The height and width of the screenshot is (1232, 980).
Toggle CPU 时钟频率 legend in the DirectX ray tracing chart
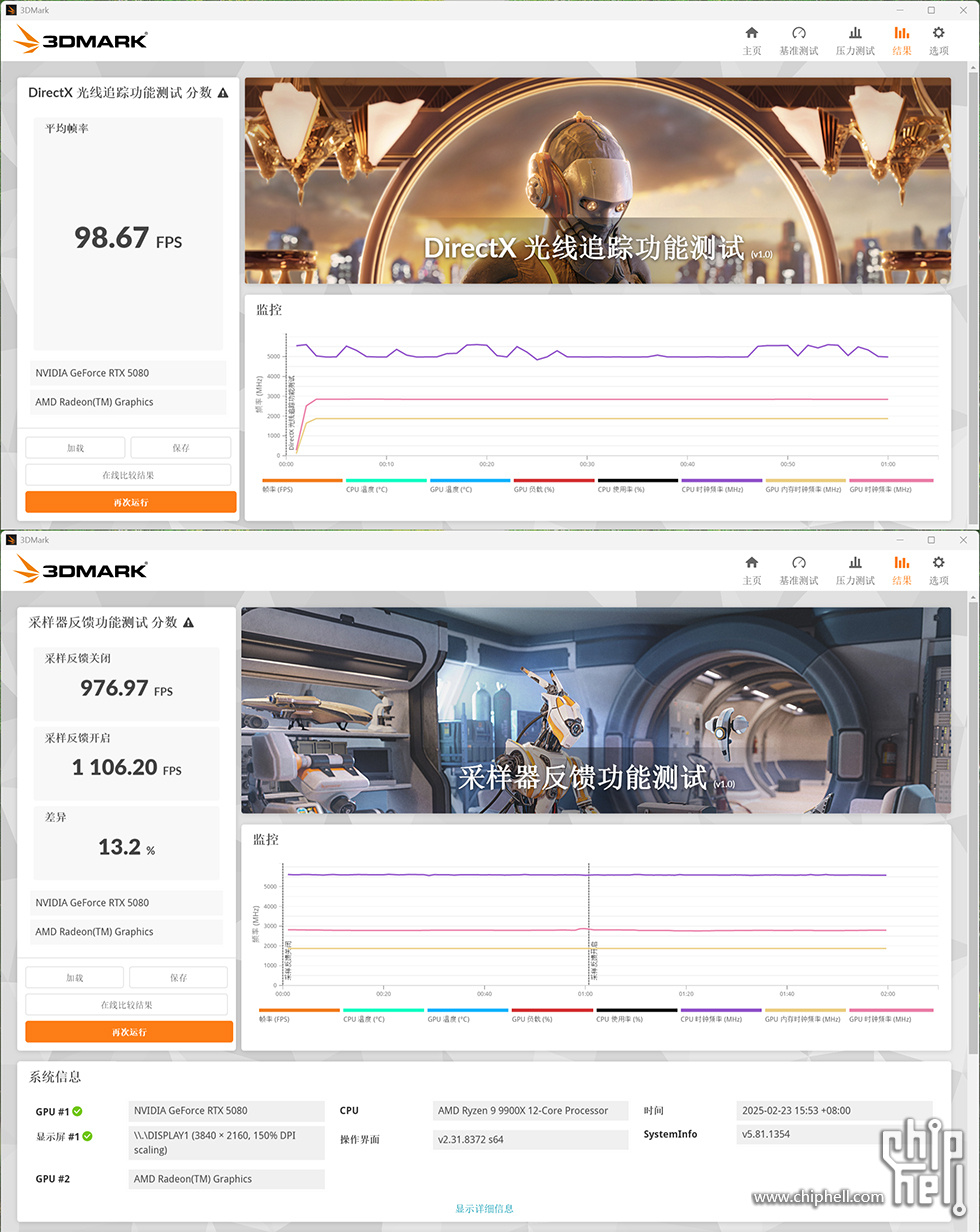click(x=723, y=485)
